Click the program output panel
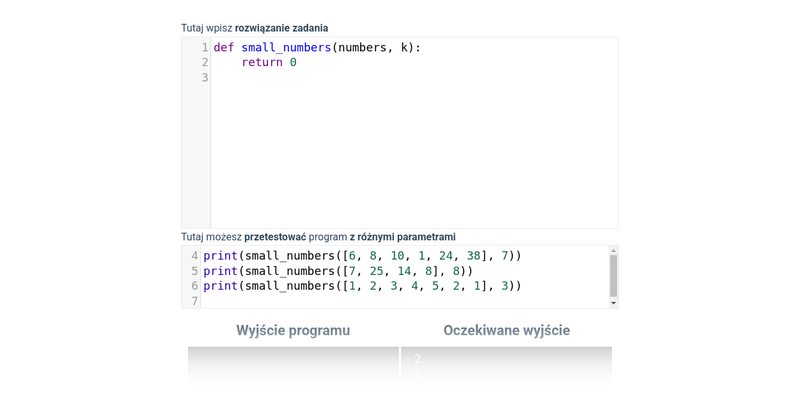800x400 pixels. (x=293, y=366)
